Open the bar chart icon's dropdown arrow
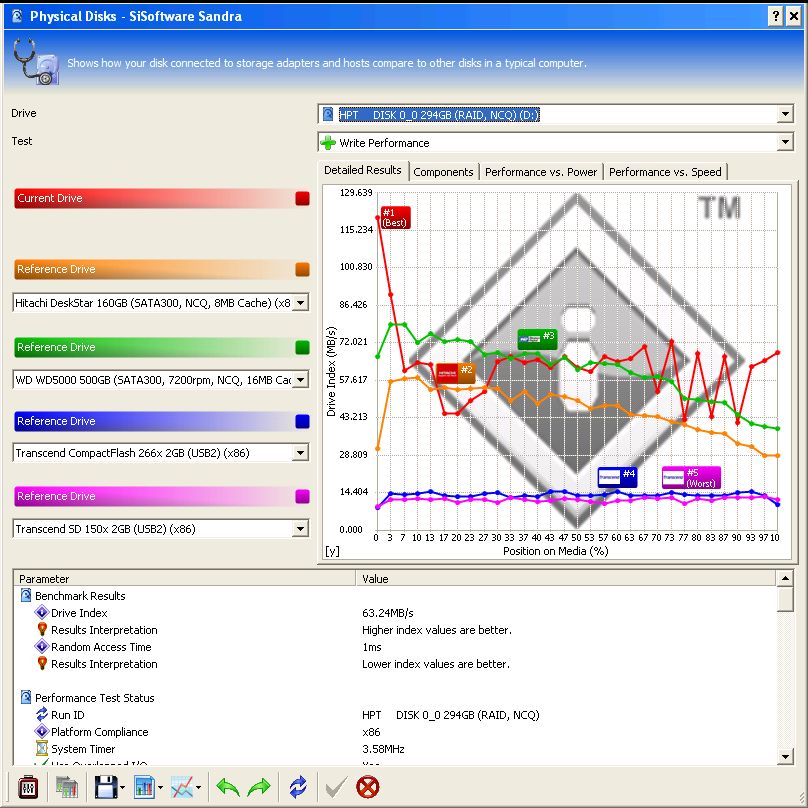Viewport: 808px width, 808px height. point(160,787)
